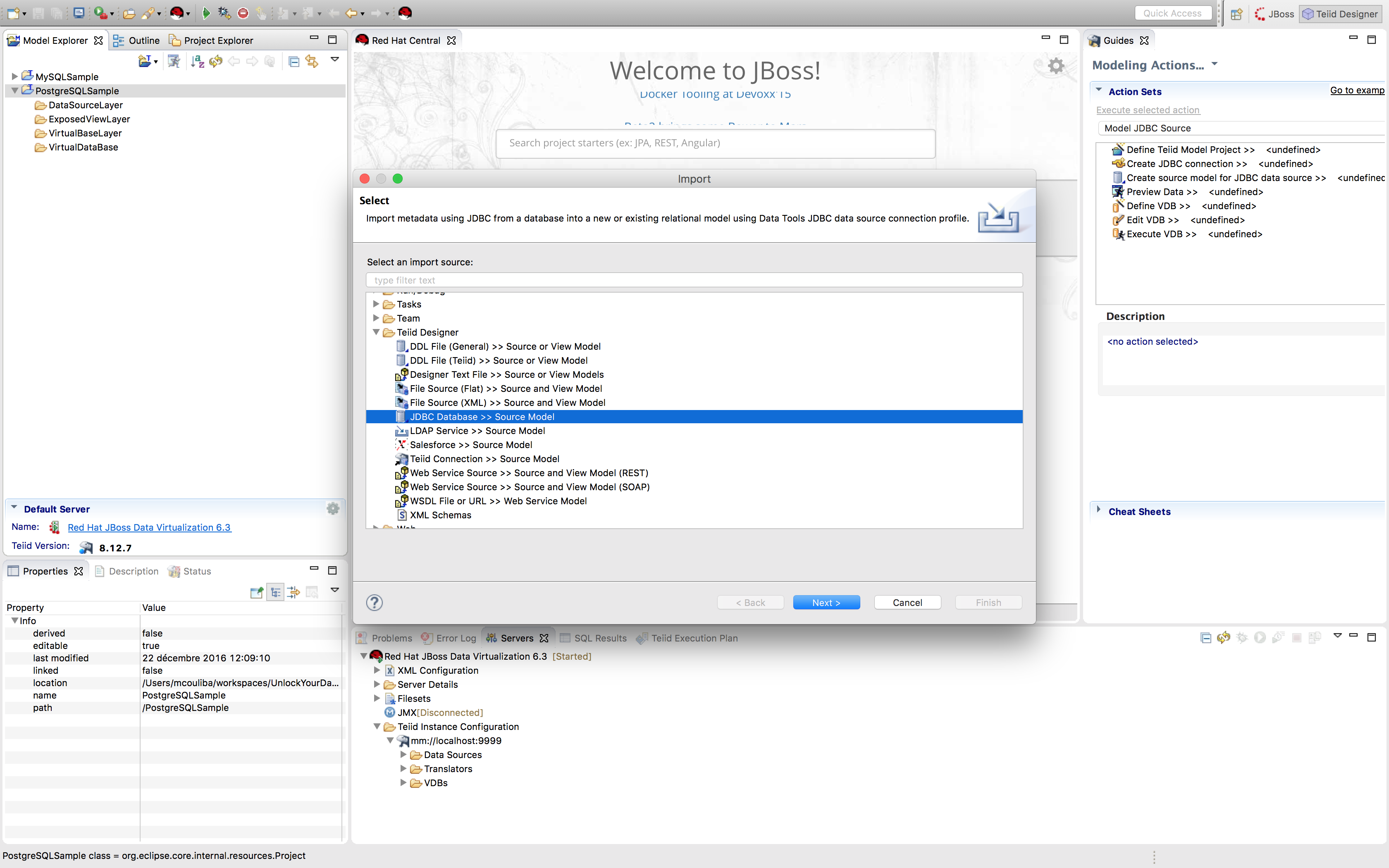Click the Preview Data action icon
Viewport: 1389px width, 868px height.
tap(1118, 192)
